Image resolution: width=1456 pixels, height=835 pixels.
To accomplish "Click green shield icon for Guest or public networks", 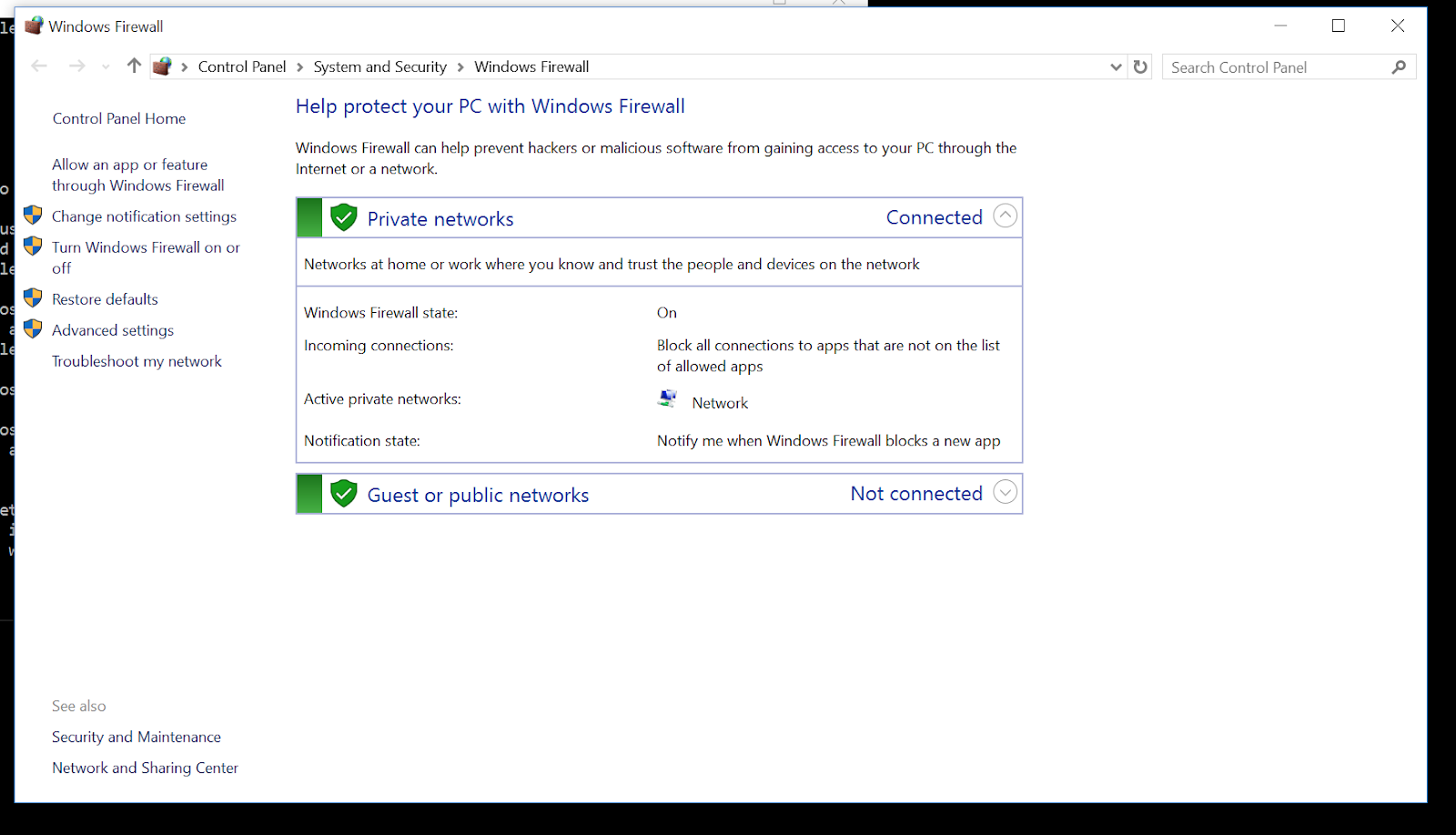I will coord(343,493).
